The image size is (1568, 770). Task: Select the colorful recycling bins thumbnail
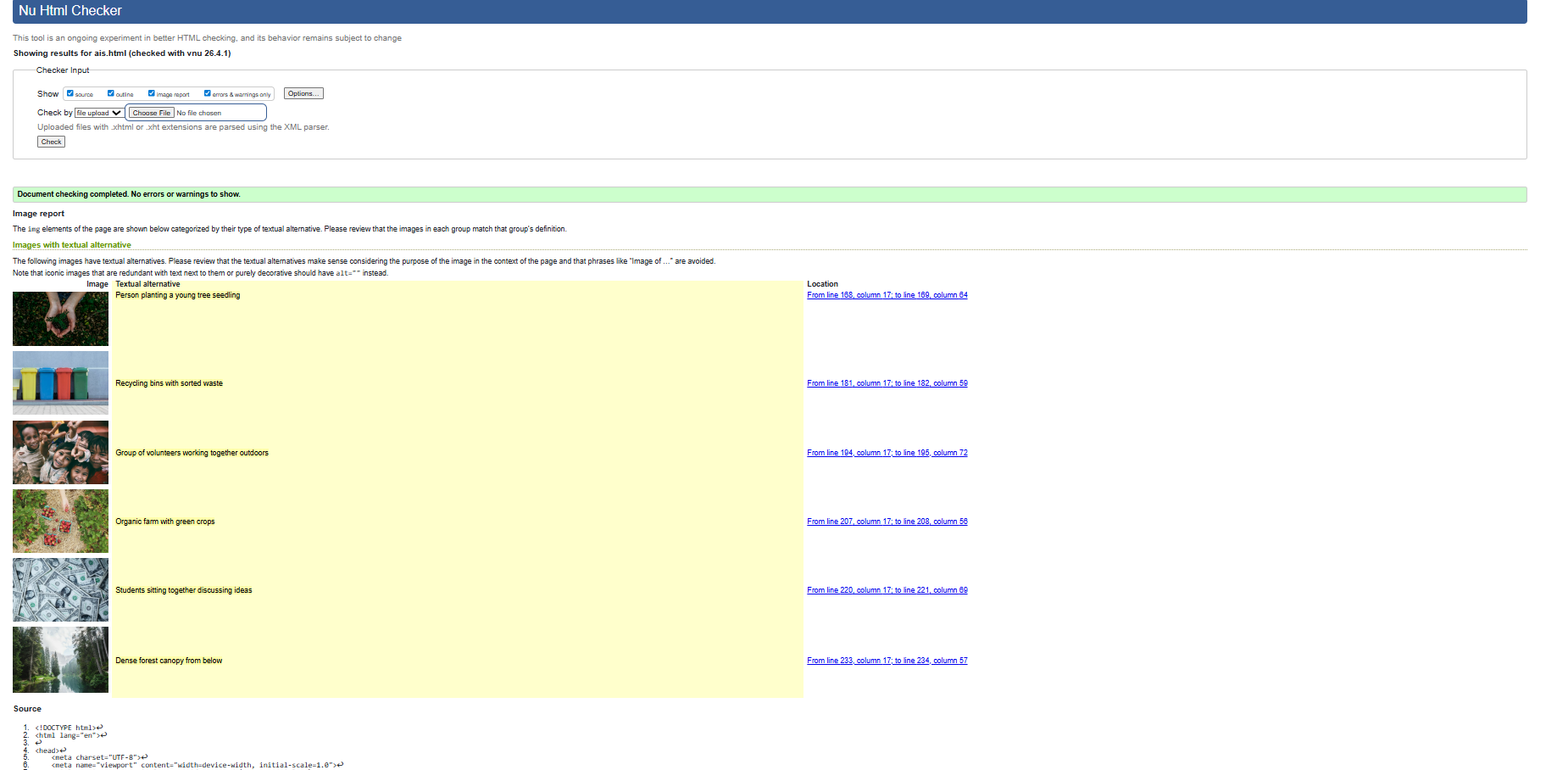tap(60, 382)
